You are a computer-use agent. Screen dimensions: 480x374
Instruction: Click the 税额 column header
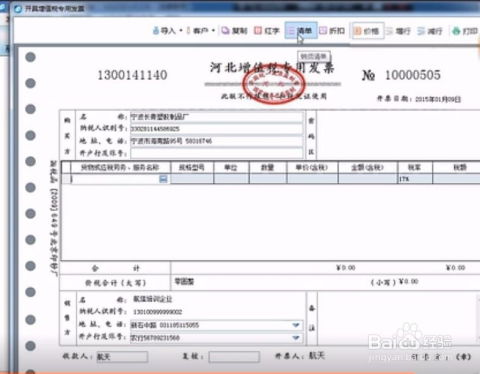pyautogui.click(x=457, y=167)
